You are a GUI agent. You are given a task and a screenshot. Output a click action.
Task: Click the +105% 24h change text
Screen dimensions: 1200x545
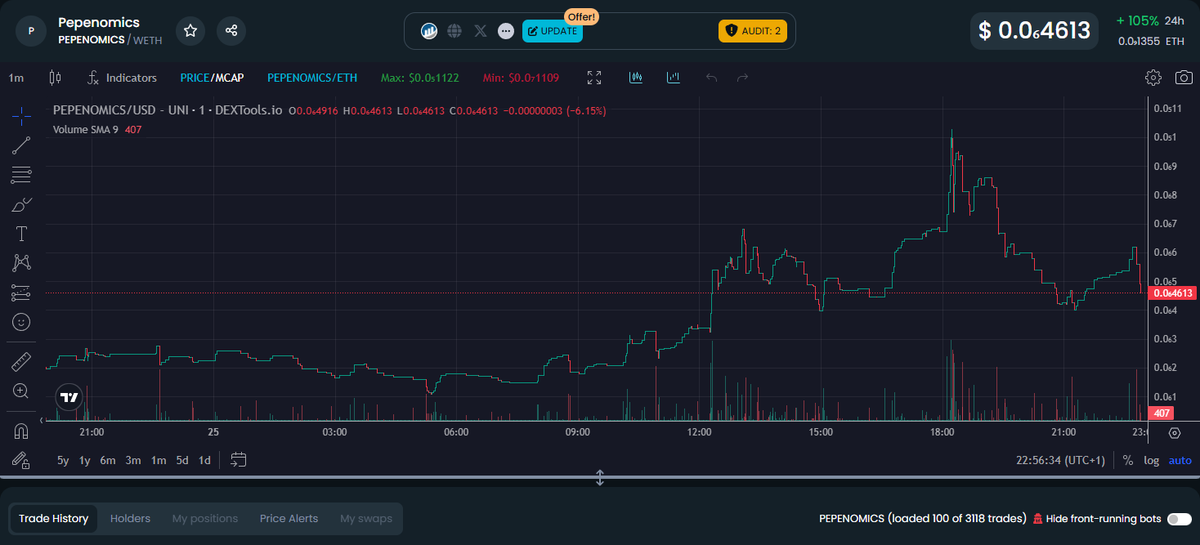[x=1150, y=20]
